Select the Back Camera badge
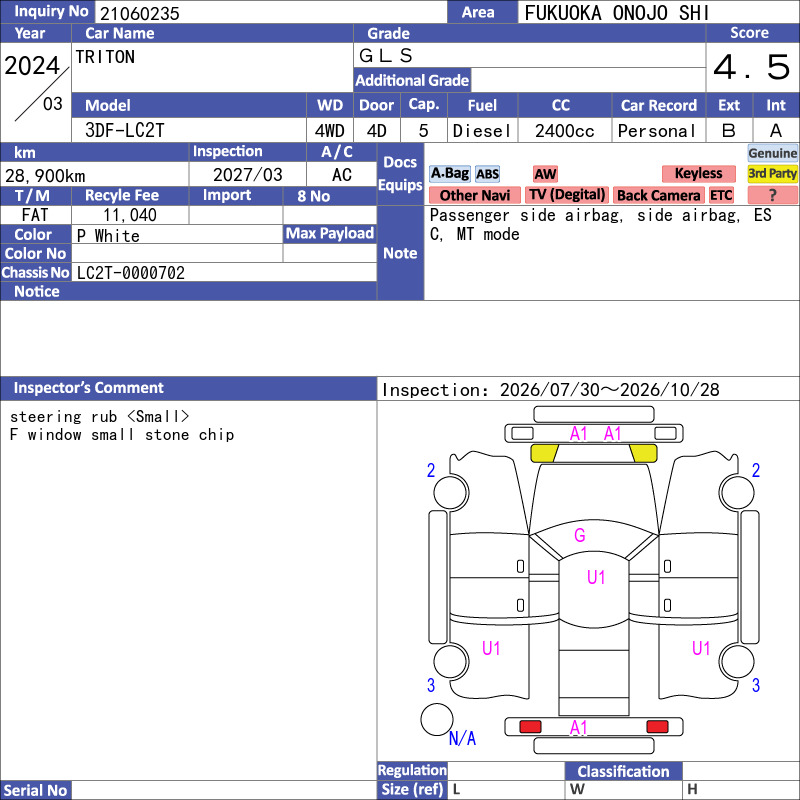 (658, 195)
